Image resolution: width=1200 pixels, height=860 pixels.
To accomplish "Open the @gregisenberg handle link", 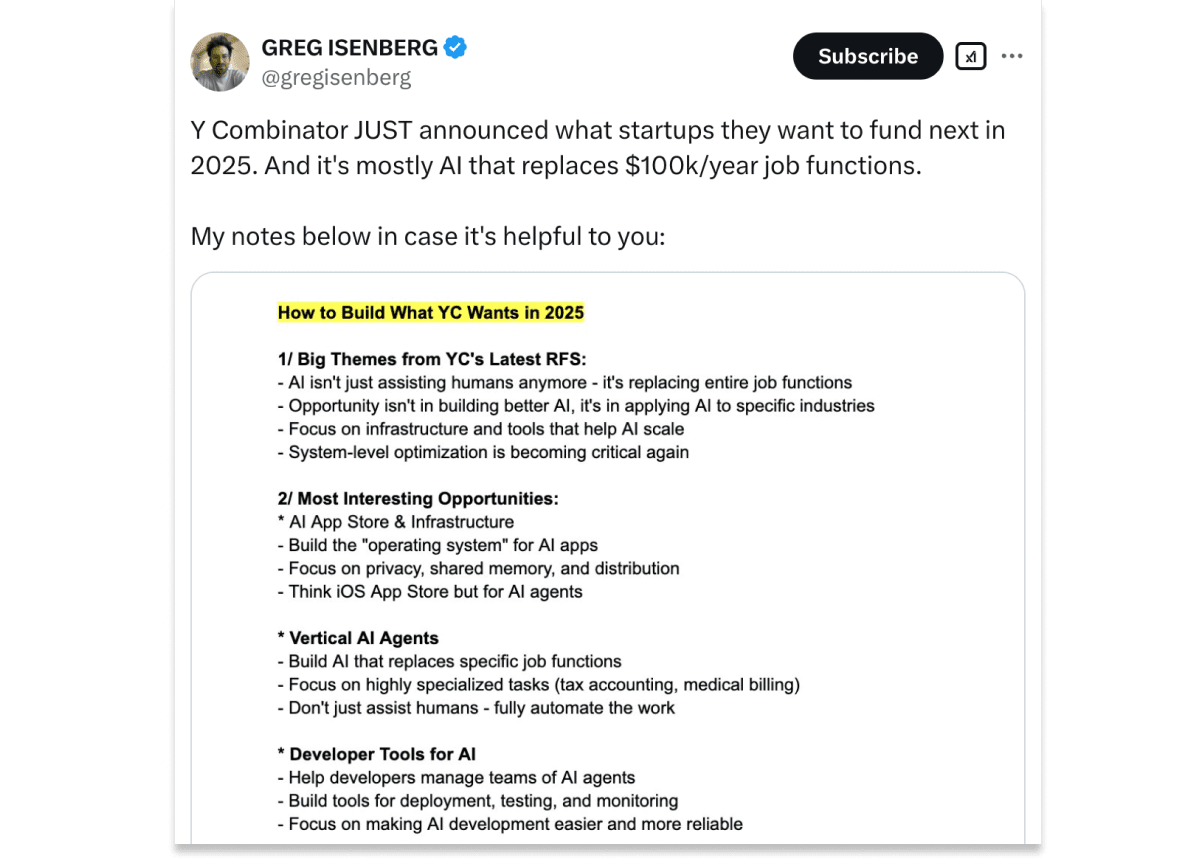I will (x=336, y=77).
